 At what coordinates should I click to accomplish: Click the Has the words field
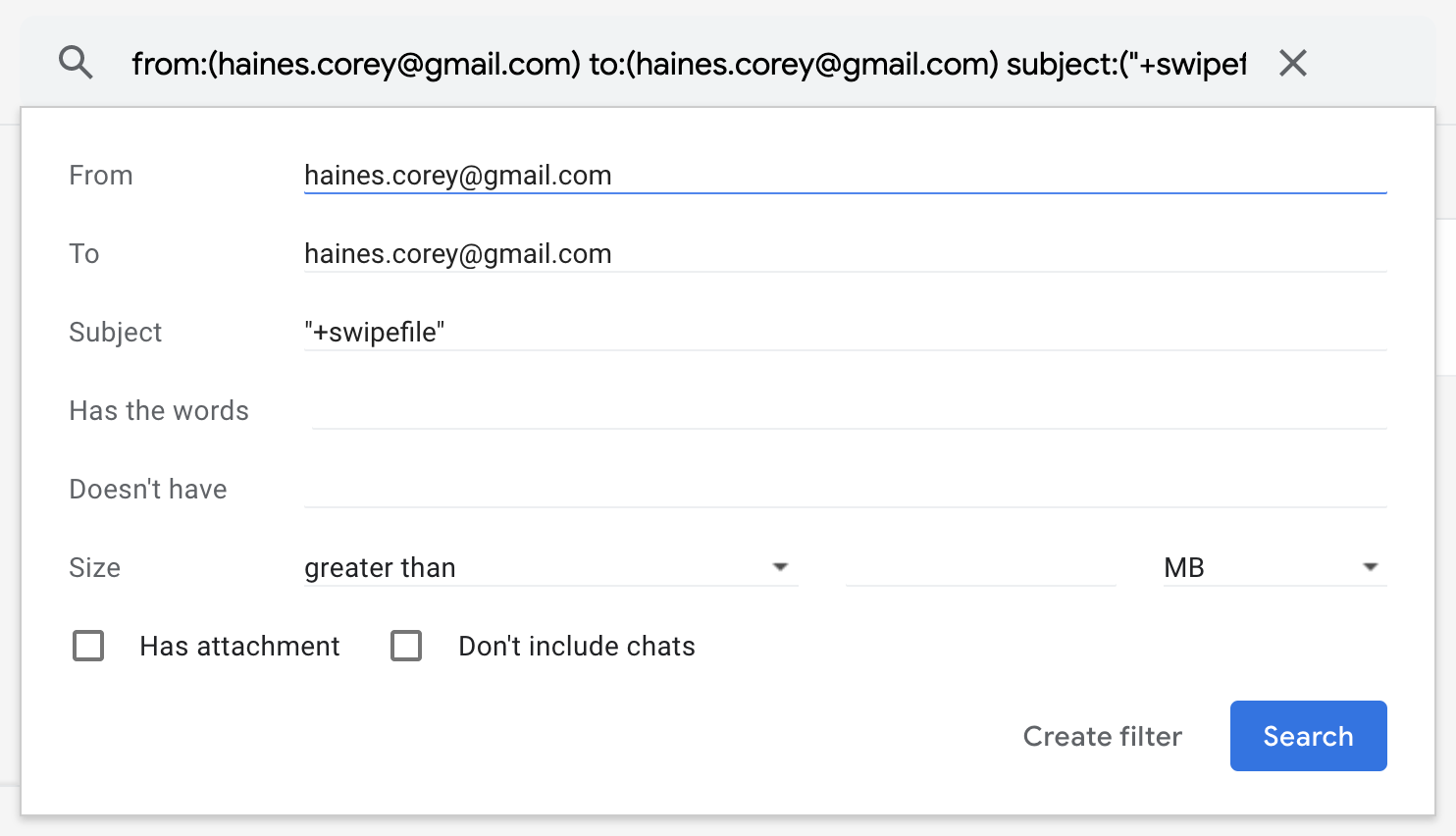pos(848,411)
